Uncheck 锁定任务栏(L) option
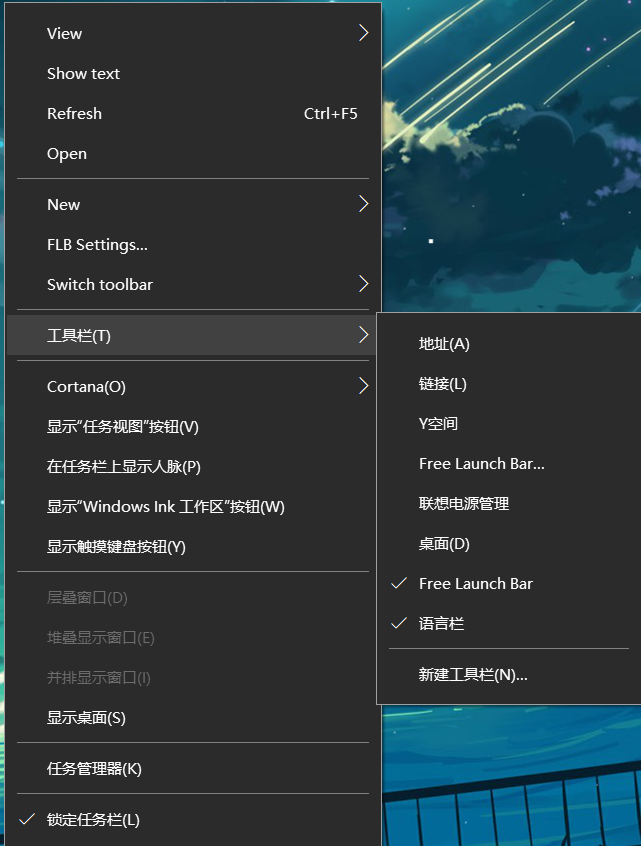 click(93, 820)
